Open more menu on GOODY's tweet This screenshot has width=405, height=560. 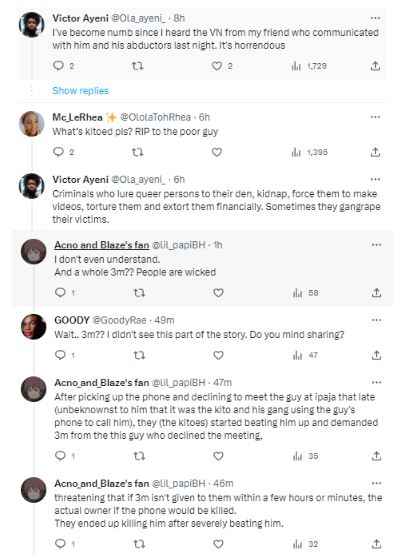pyautogui.click(x=376, y=320)
